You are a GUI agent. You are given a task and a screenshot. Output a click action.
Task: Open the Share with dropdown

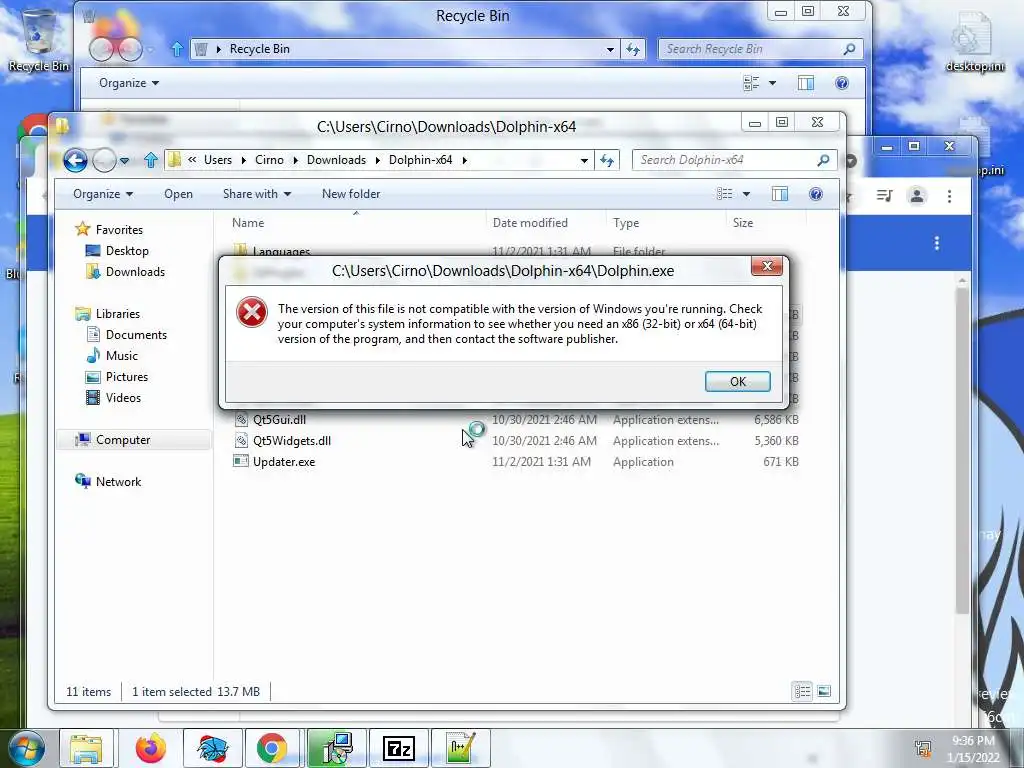257,194
